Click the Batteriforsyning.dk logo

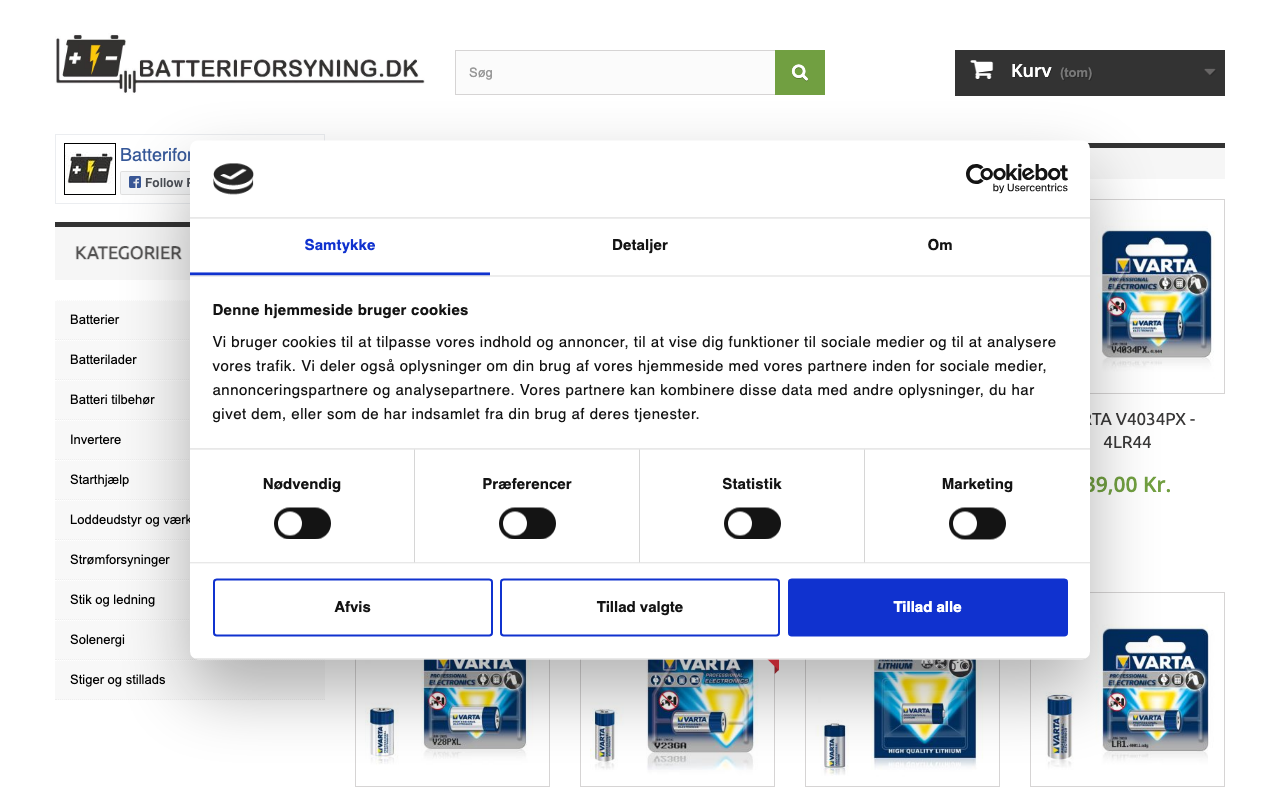pyautogui.click(x=240, y=64)
